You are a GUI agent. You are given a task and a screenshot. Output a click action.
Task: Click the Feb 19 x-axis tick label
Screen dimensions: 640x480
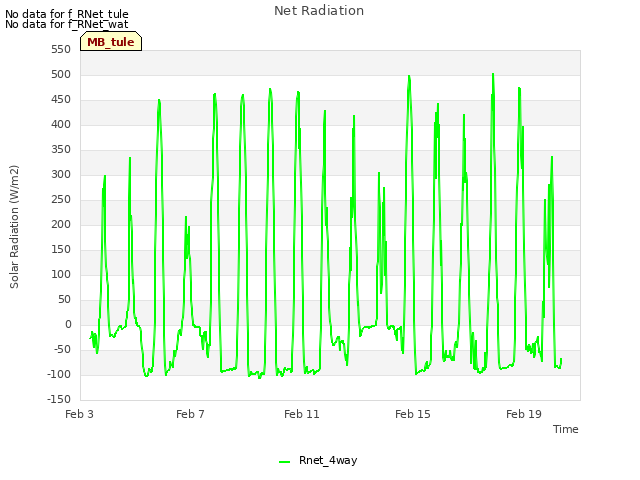pos(524,414)
